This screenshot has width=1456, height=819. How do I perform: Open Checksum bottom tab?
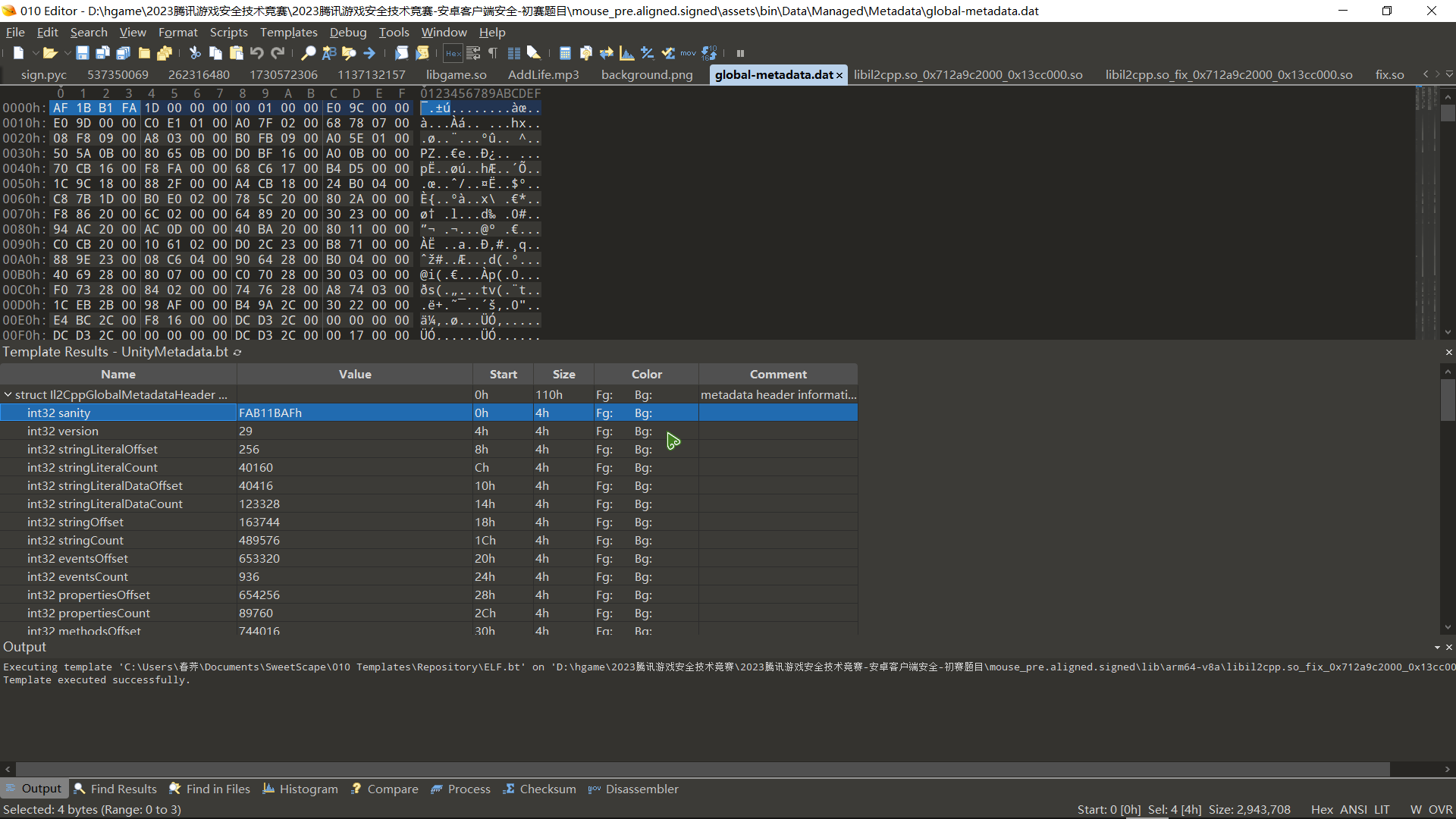tap(539, 789)
